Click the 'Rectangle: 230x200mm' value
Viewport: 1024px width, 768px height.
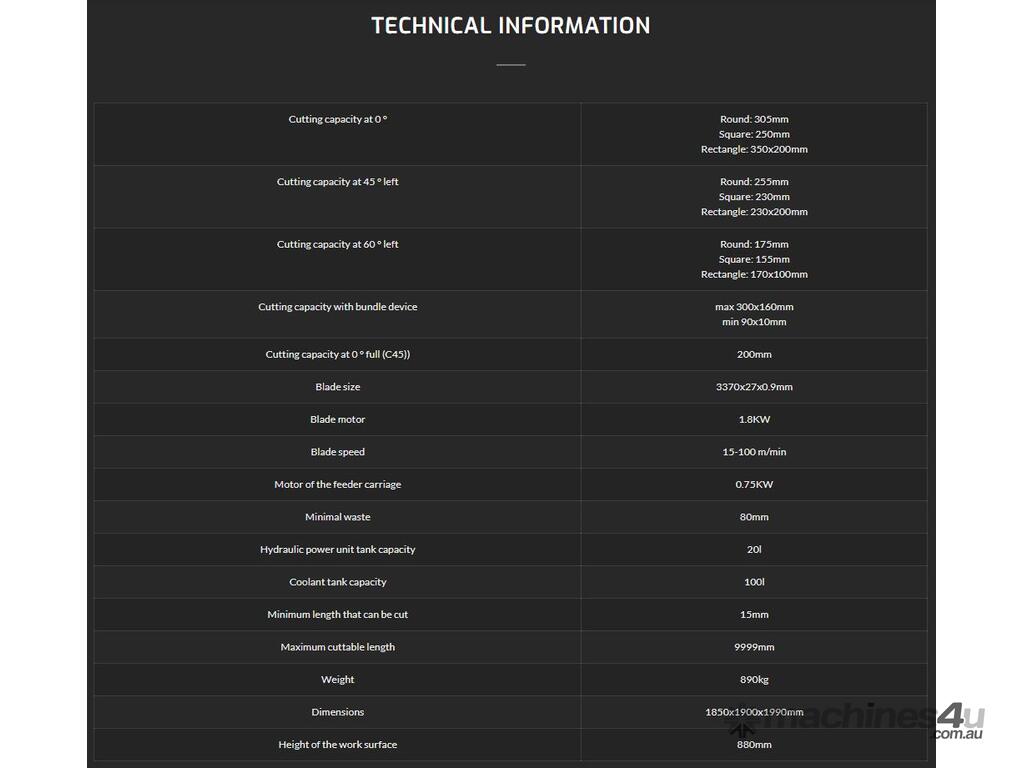click(x=754, y=212)
